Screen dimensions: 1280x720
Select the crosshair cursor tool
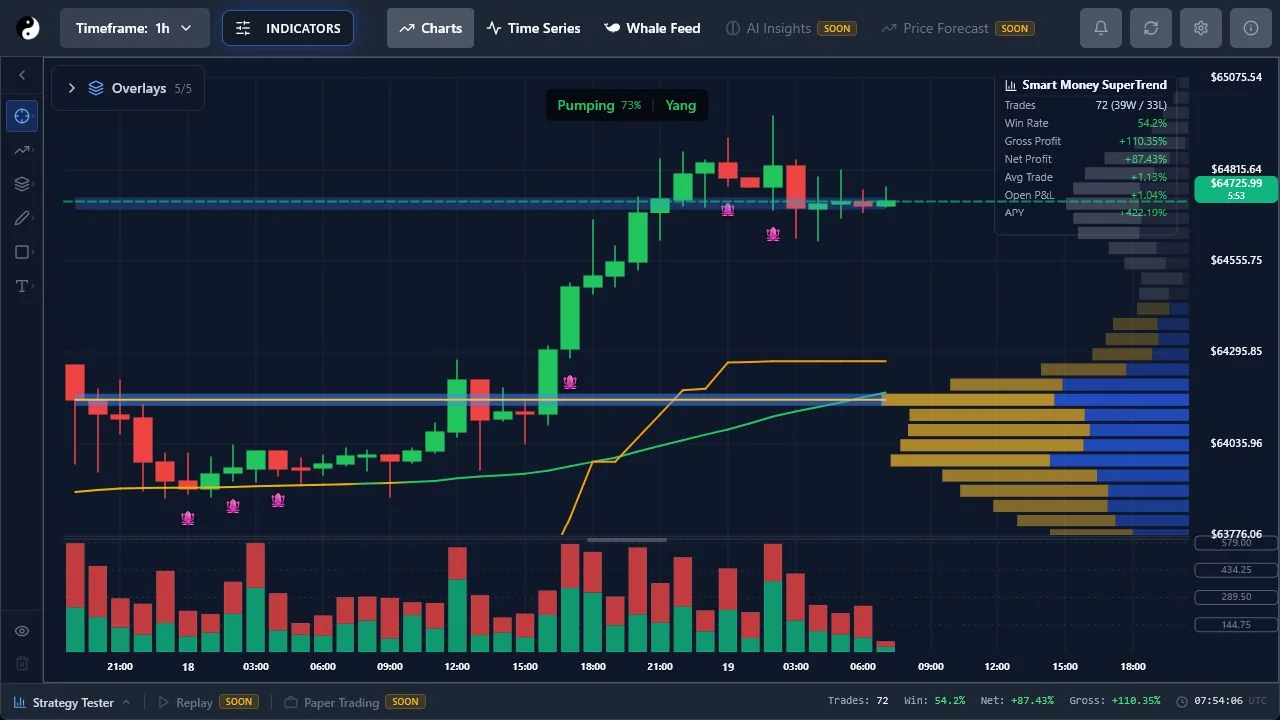(22, 116)
